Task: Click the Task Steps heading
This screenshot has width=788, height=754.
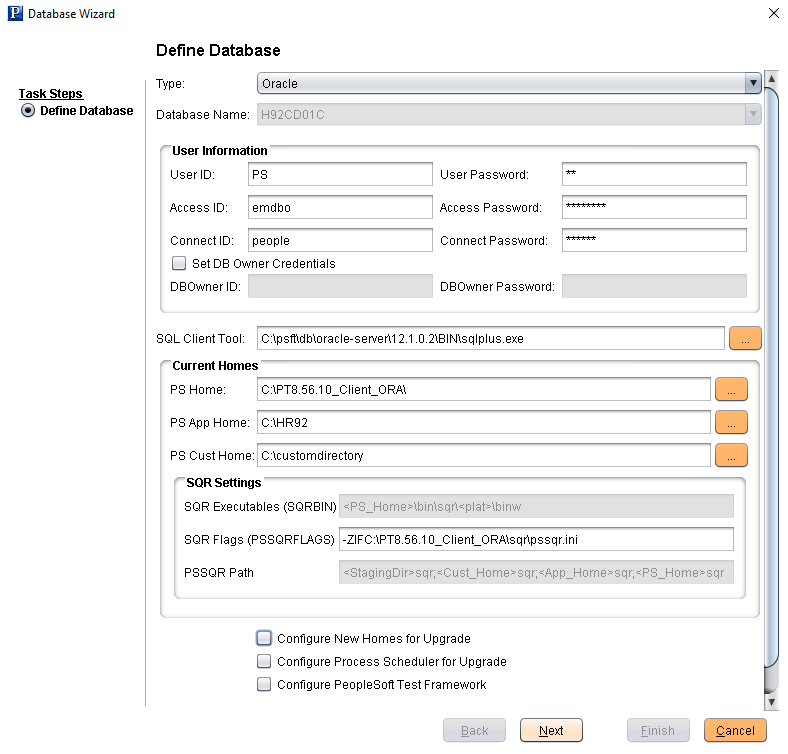Action: click(51, 93)
